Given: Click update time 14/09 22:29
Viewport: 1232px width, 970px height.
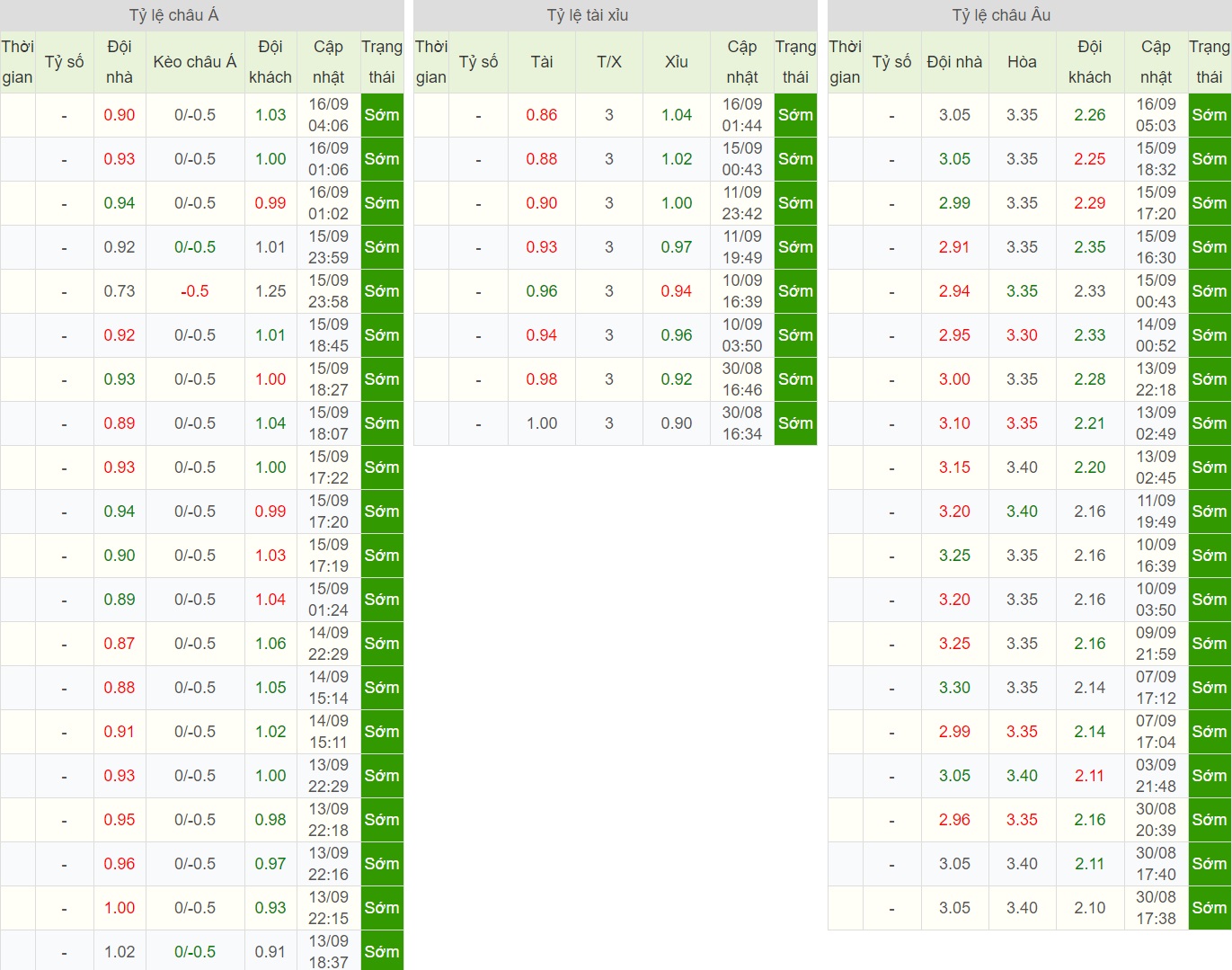Looking at the screenshot, I should (329, 644).
